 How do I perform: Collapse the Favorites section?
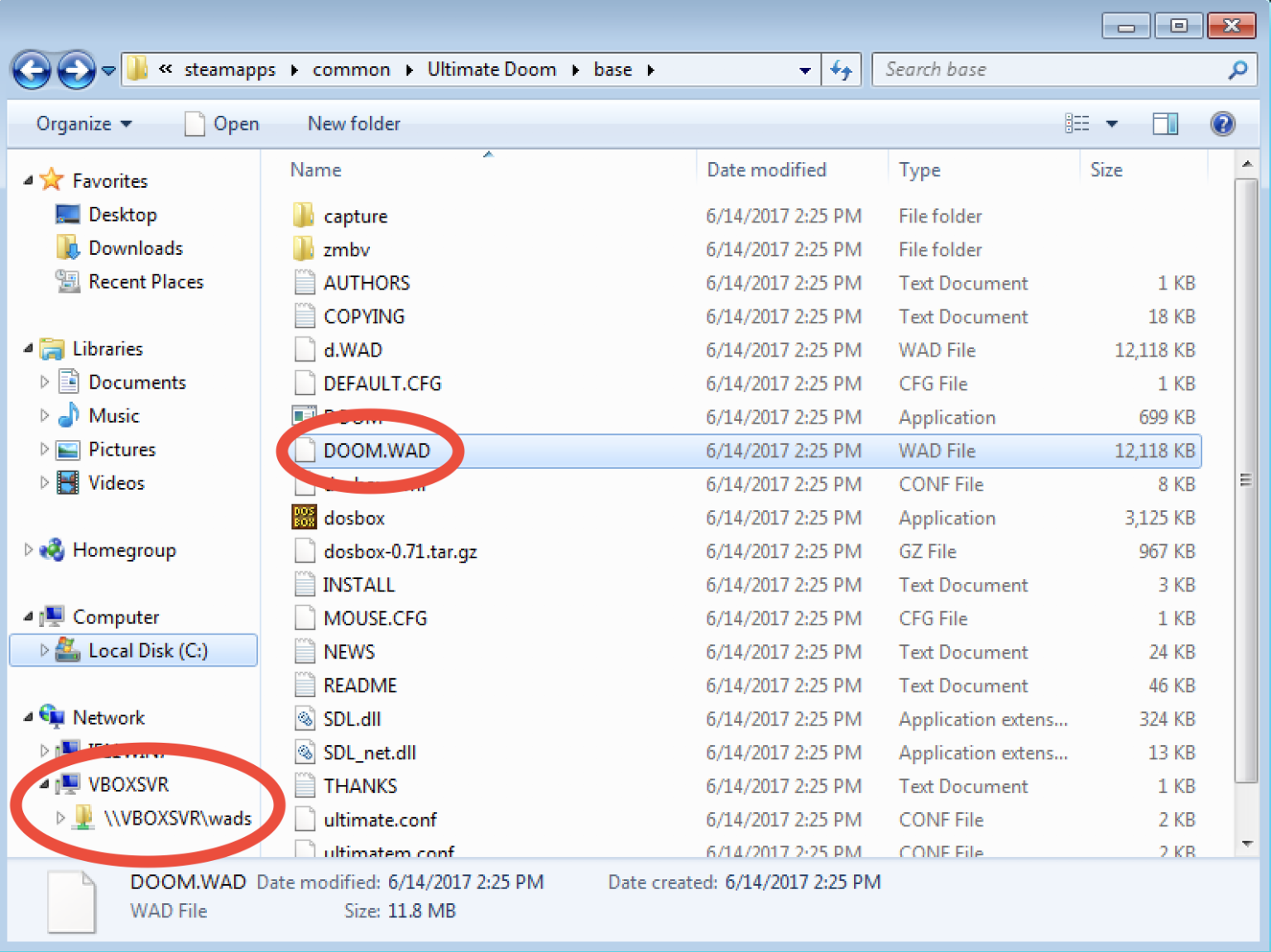tap(28, 180)
